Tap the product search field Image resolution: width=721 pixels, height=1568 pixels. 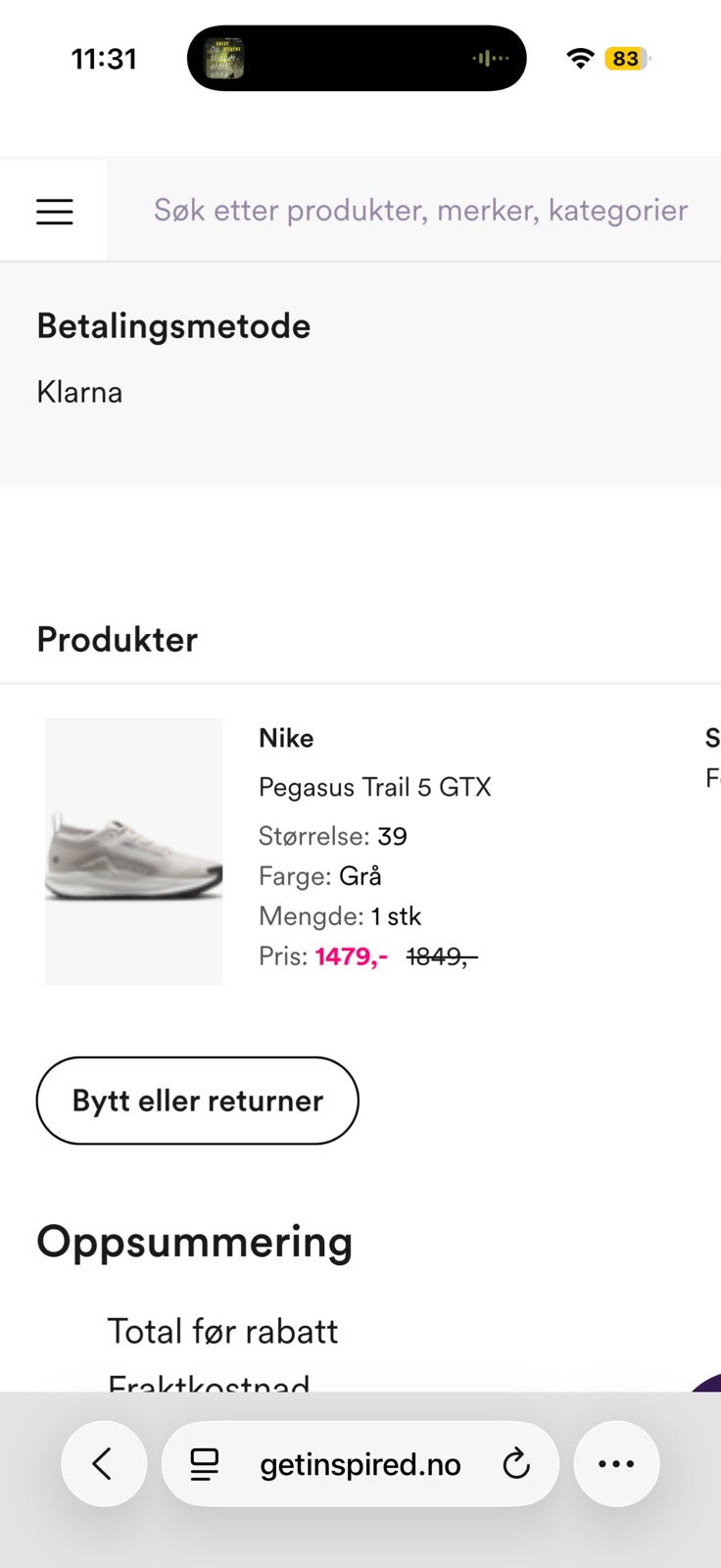(x=420, y=210)
